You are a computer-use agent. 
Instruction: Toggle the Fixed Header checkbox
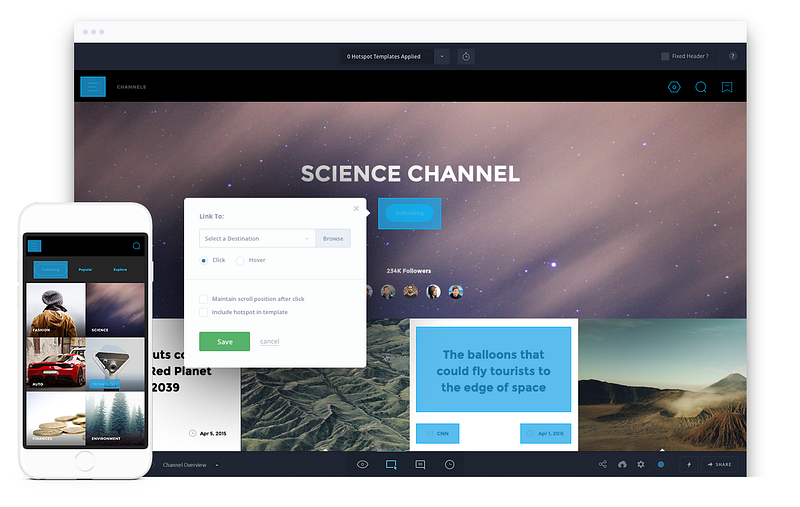(x=665, y=56)
